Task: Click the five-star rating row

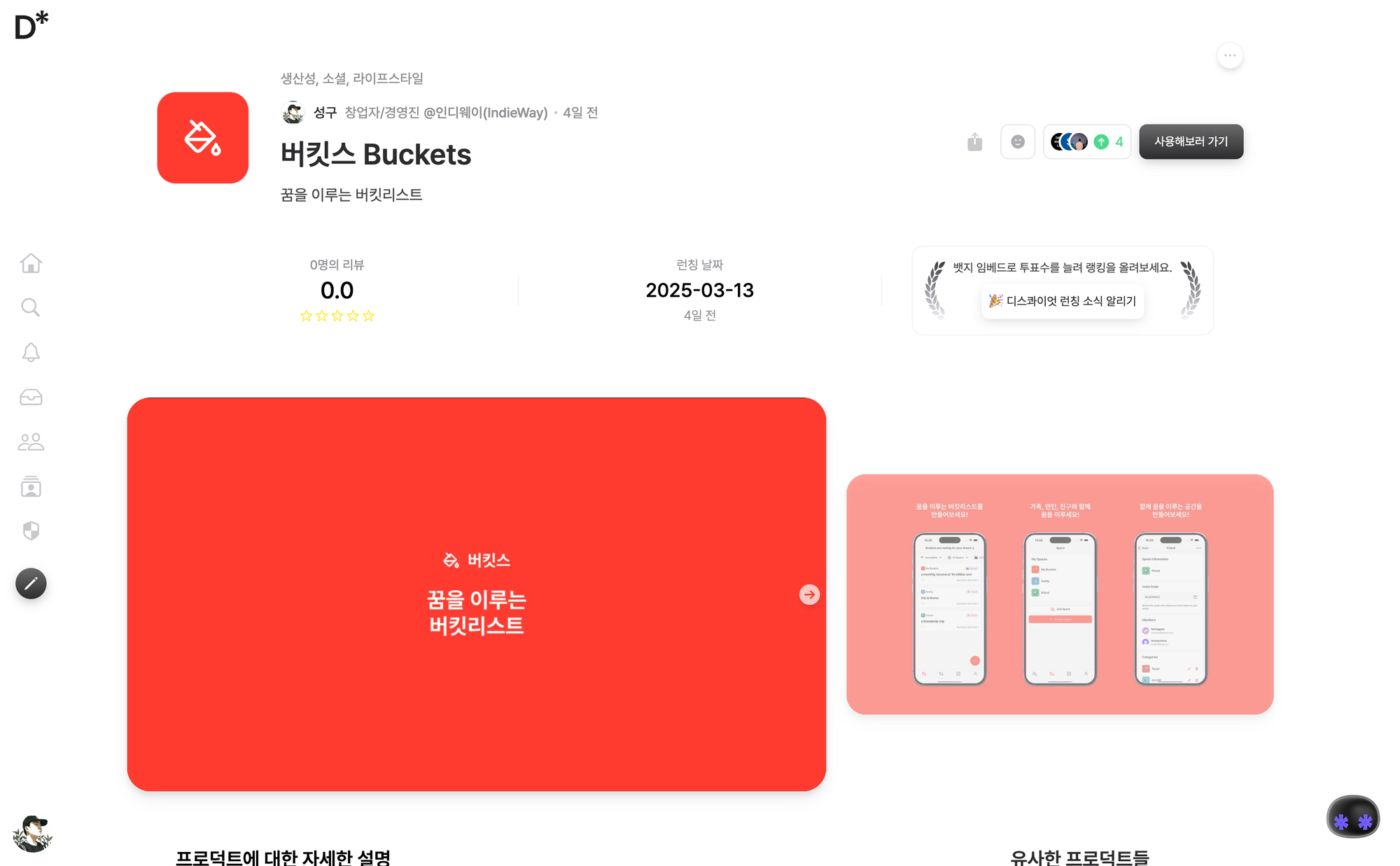Action: pos(337,316)
